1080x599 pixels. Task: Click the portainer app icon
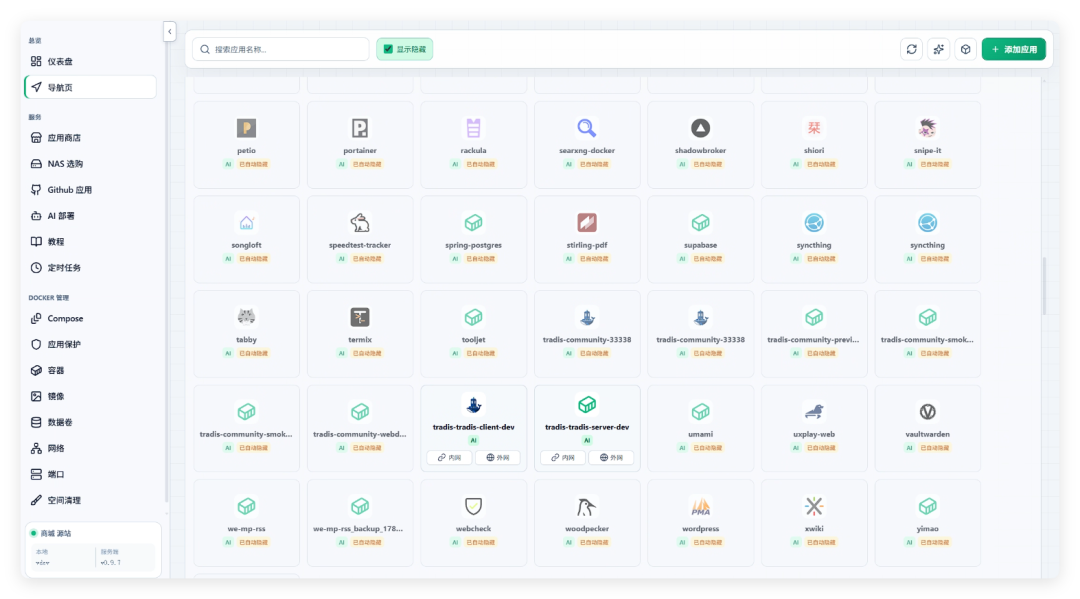[x=360, y=128]
